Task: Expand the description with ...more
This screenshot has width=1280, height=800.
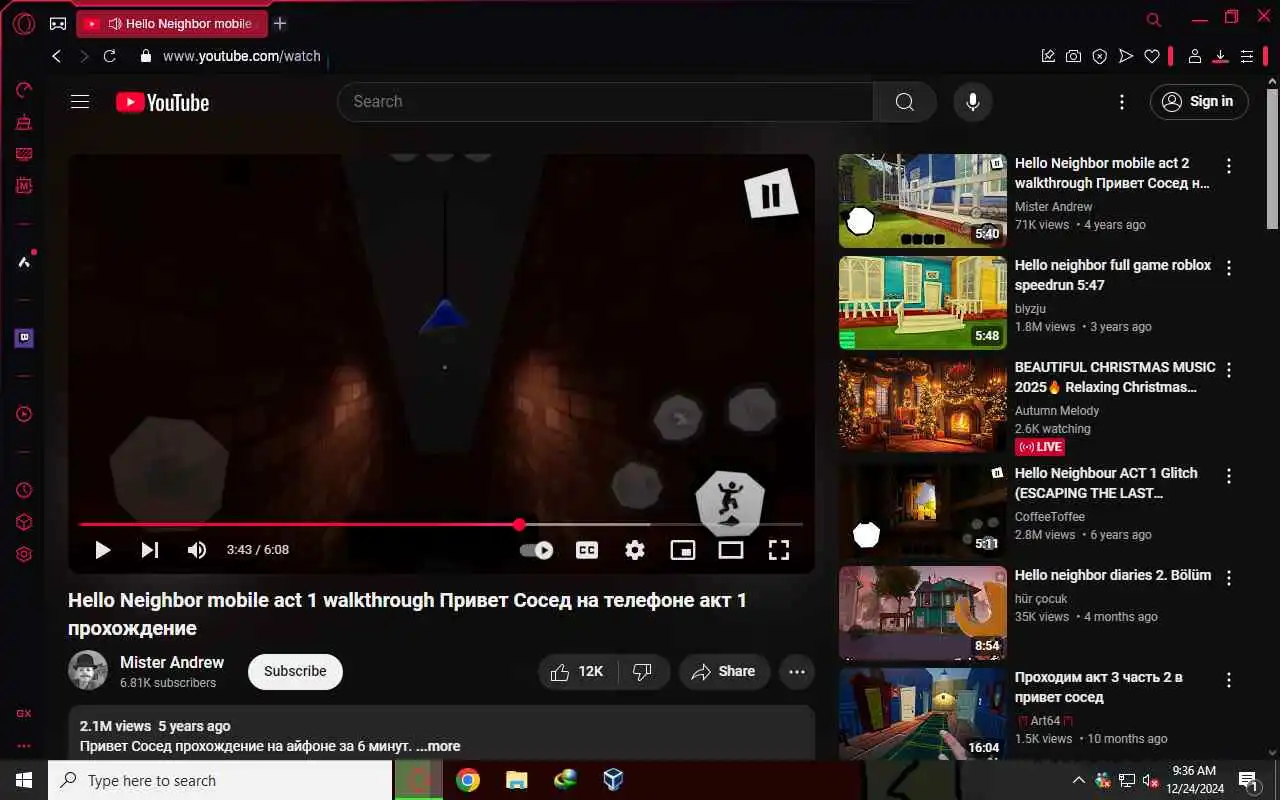Action: pyautogui.click(x=438, y=746)
